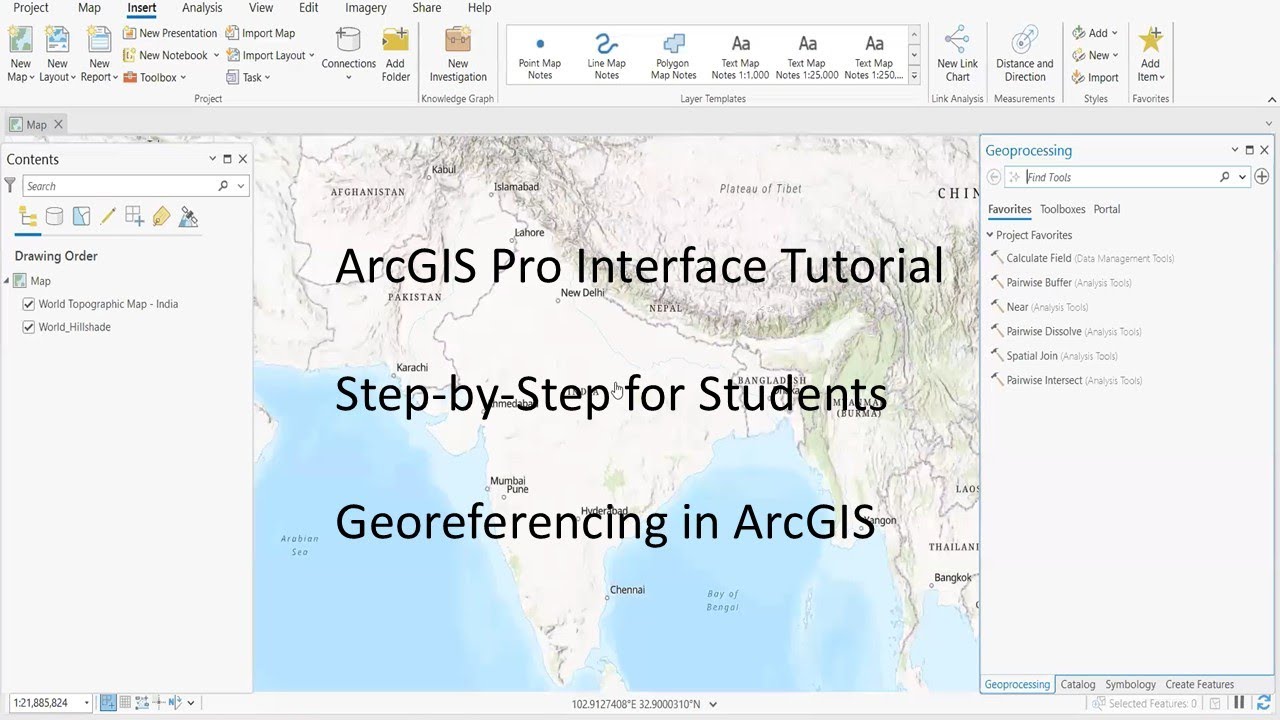Click Import Map button
The width and height of the screenshot is (1280, 720).
[x=260, y=33]
